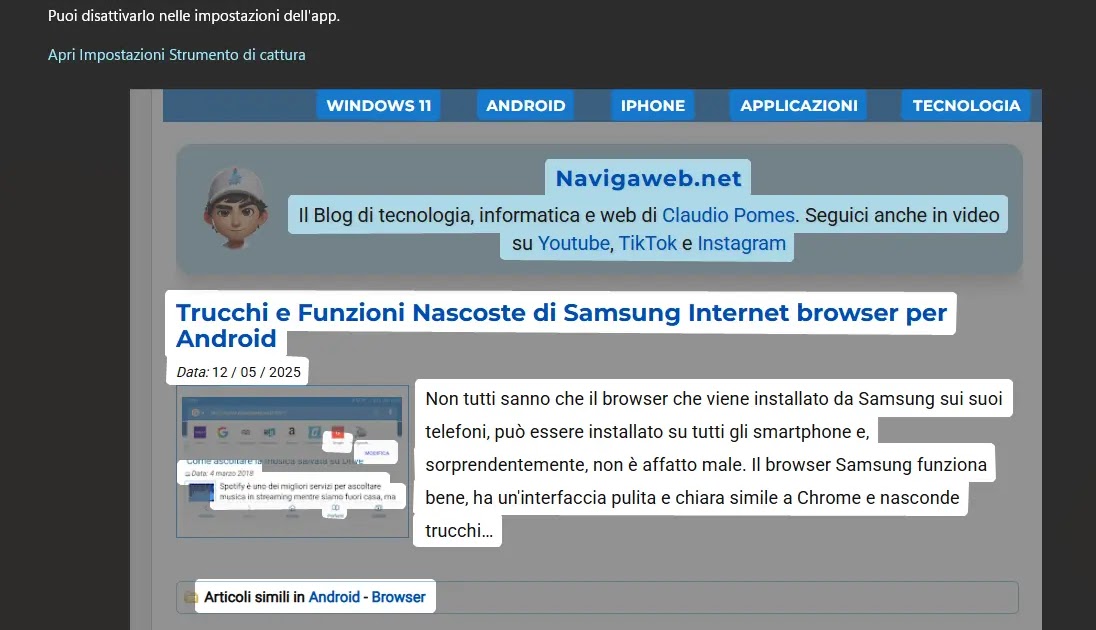Open the Apri Impostazioni Strumento di cattura link
Screen dimensions: 1096x630
click(x=176, y=55)
